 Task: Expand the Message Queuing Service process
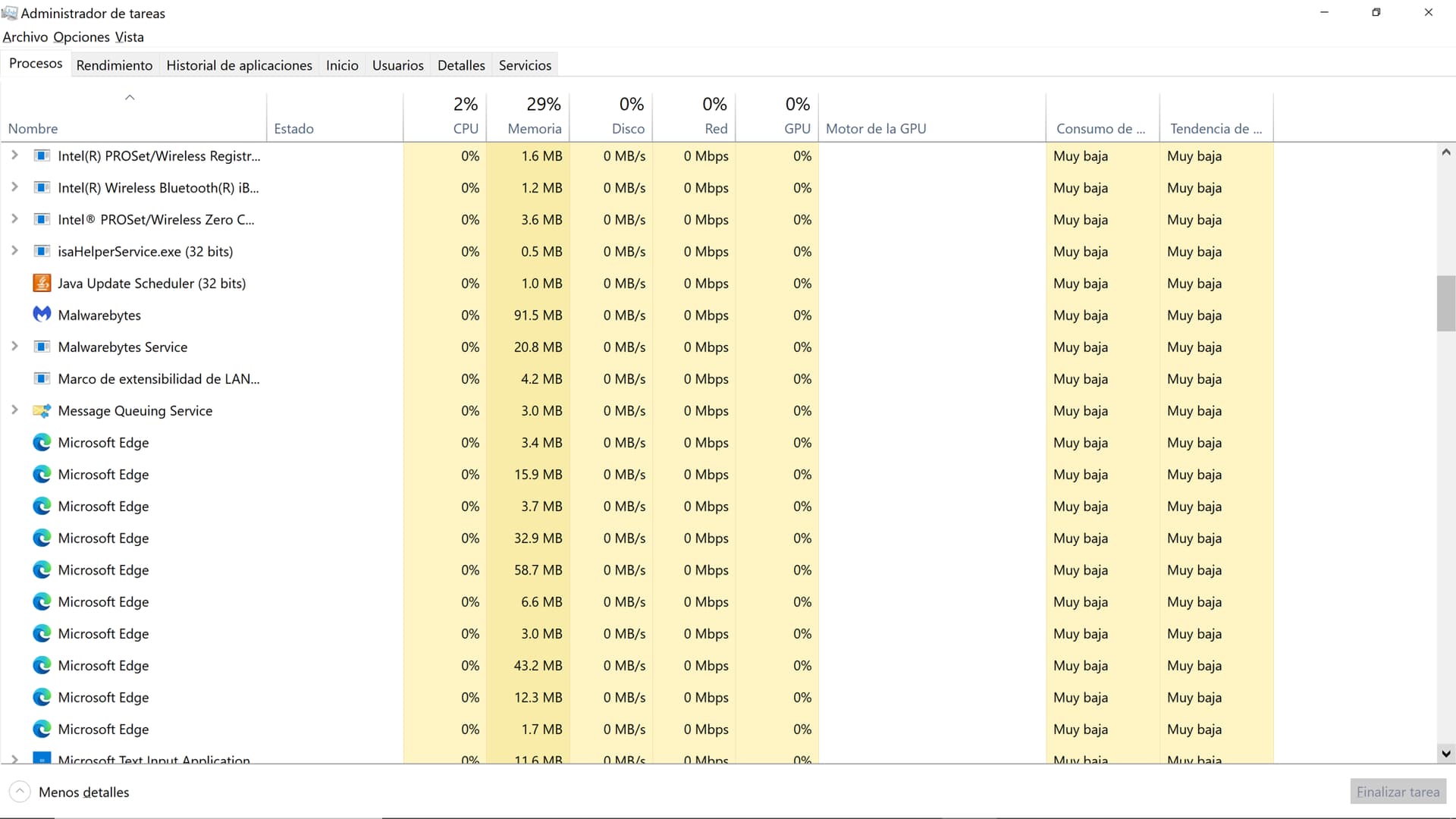coord(14,410)
